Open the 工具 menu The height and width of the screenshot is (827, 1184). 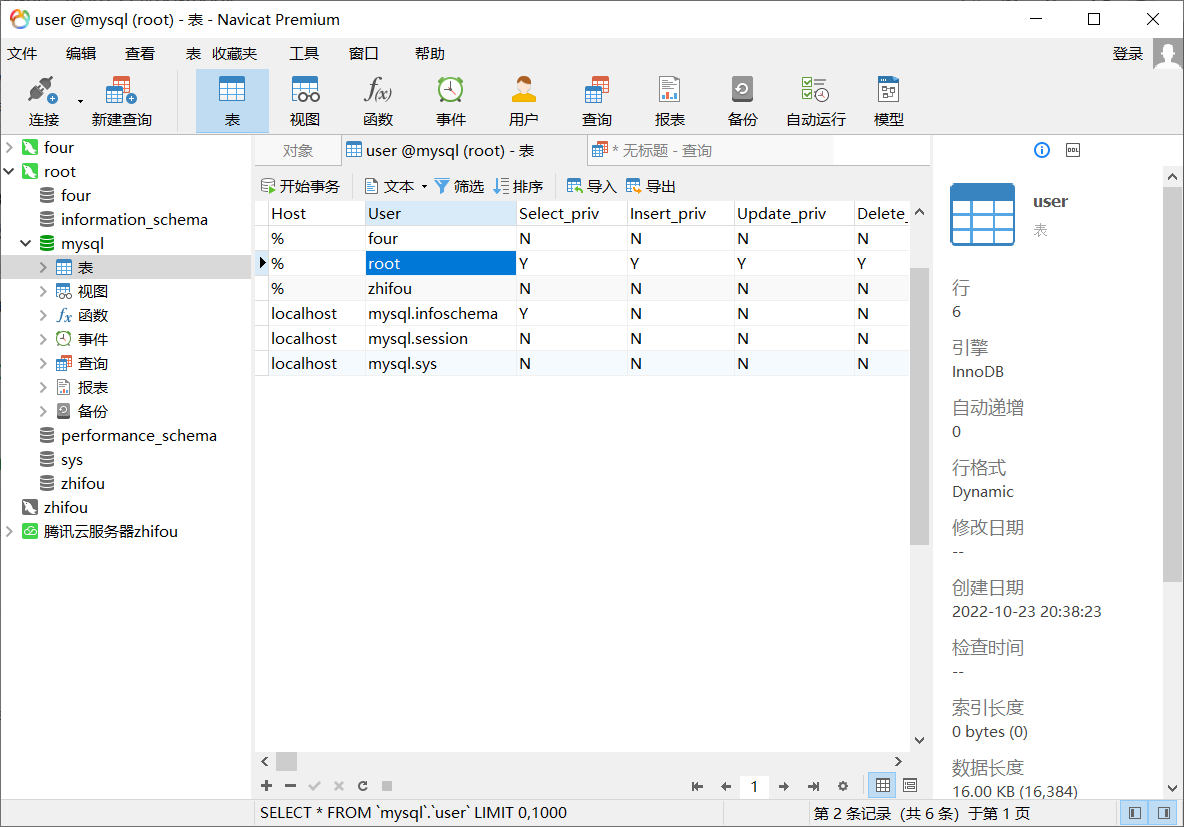(304, 54)
